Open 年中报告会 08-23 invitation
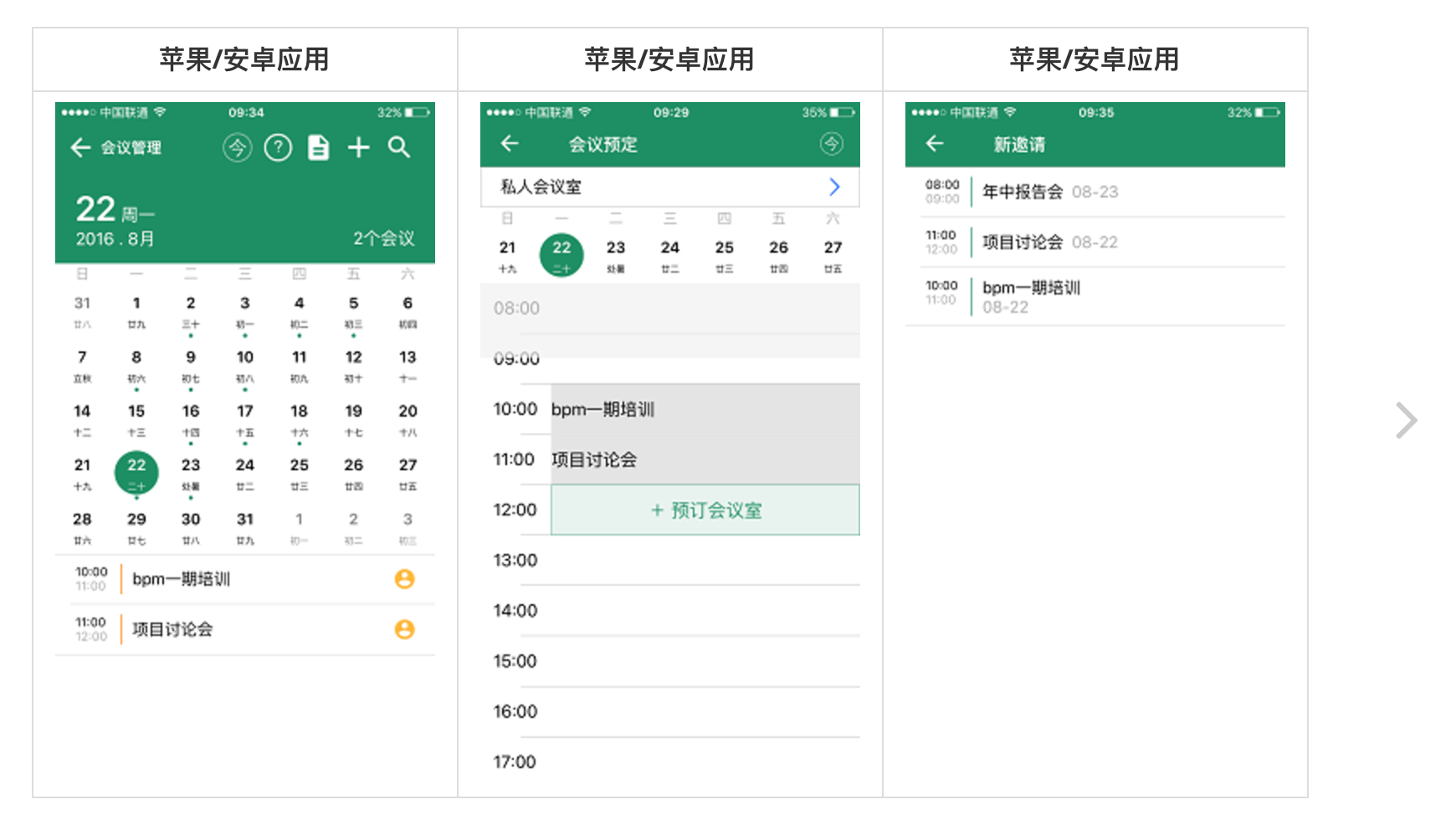The width and height of the screenshot is (1456, 820). coord(1095,192)
